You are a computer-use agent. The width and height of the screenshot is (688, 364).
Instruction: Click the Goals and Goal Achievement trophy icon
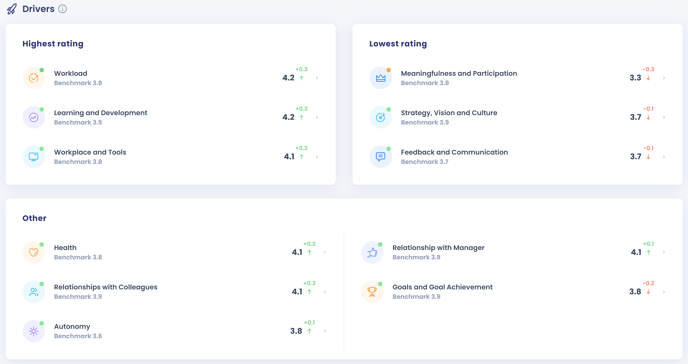[372, 292]
